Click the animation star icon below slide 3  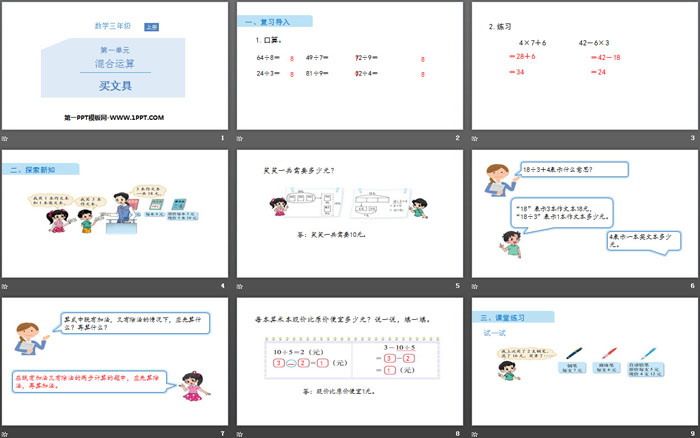[475, 137]
